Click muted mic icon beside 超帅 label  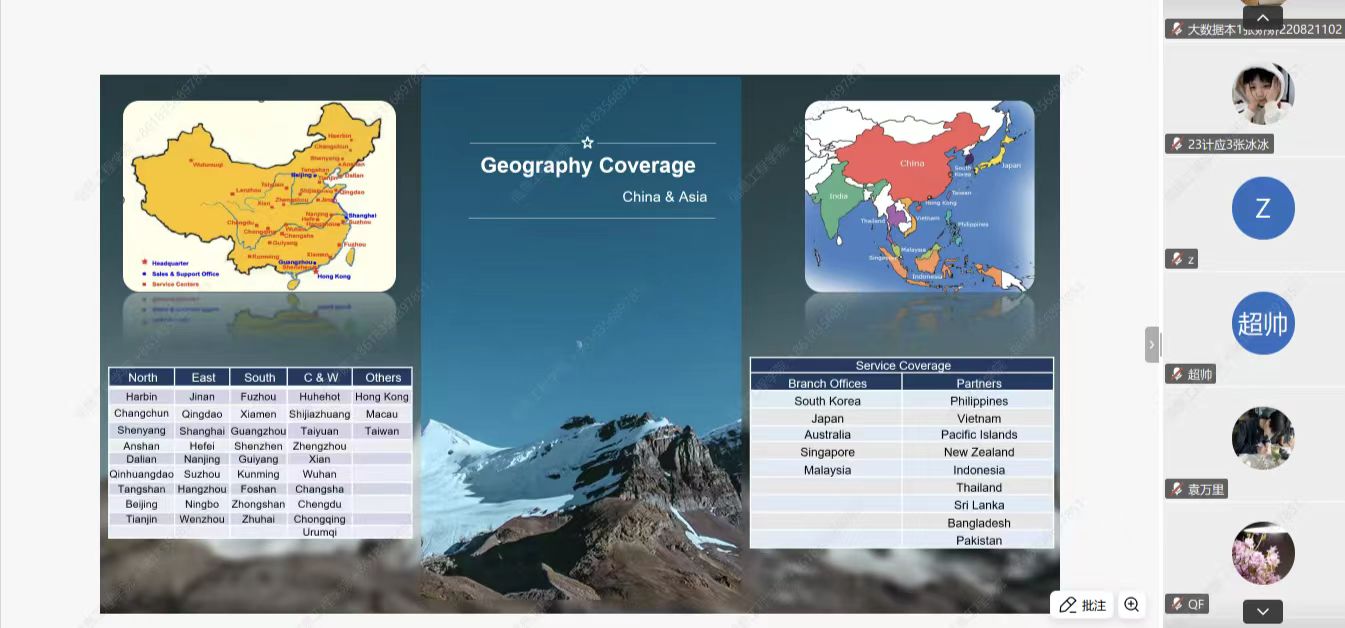(x=1177, y=375)
